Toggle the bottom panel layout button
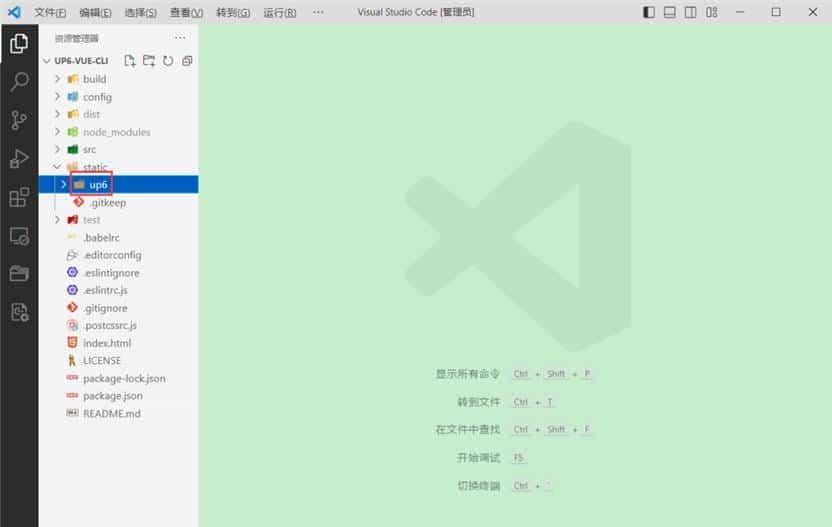The width and height of the screenshot is (832, 527). pyautogui.click(x=670, y=12)
